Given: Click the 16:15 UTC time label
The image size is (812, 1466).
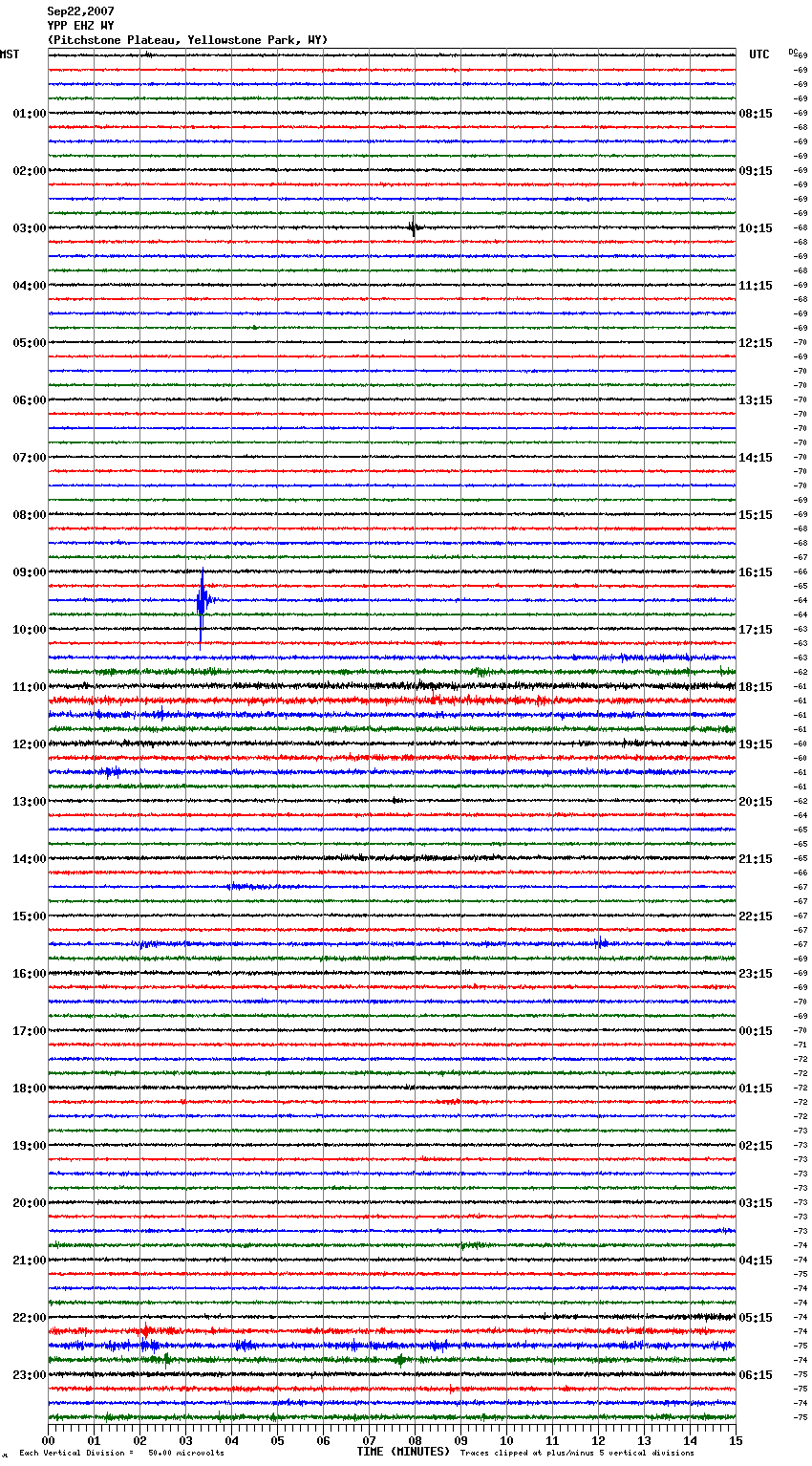Looking at the screenshot, I should (756, 572).
